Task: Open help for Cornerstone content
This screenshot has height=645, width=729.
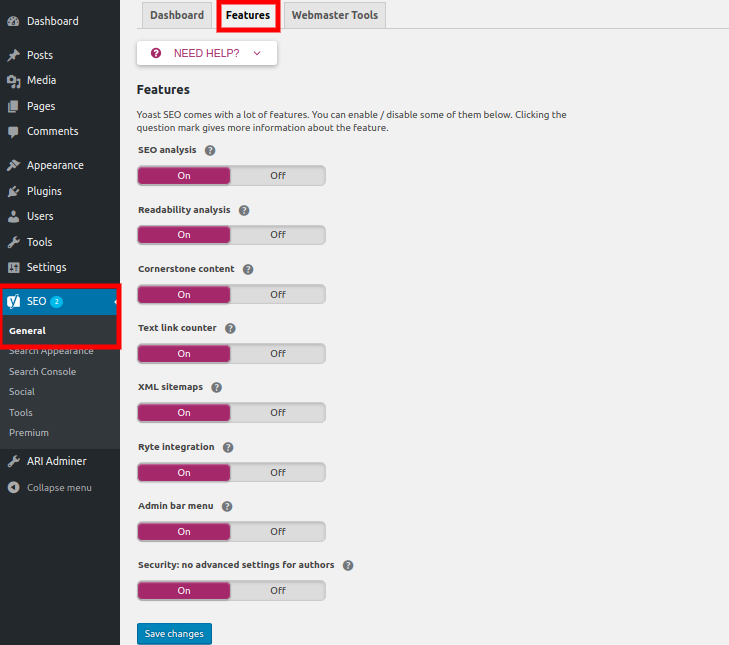Action: (248, 269)
